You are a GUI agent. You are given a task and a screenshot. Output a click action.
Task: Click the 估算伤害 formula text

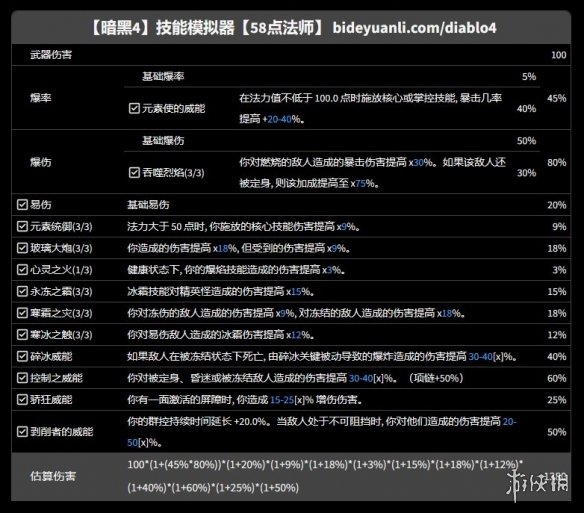pyautogui.click(x=325, y=476)
